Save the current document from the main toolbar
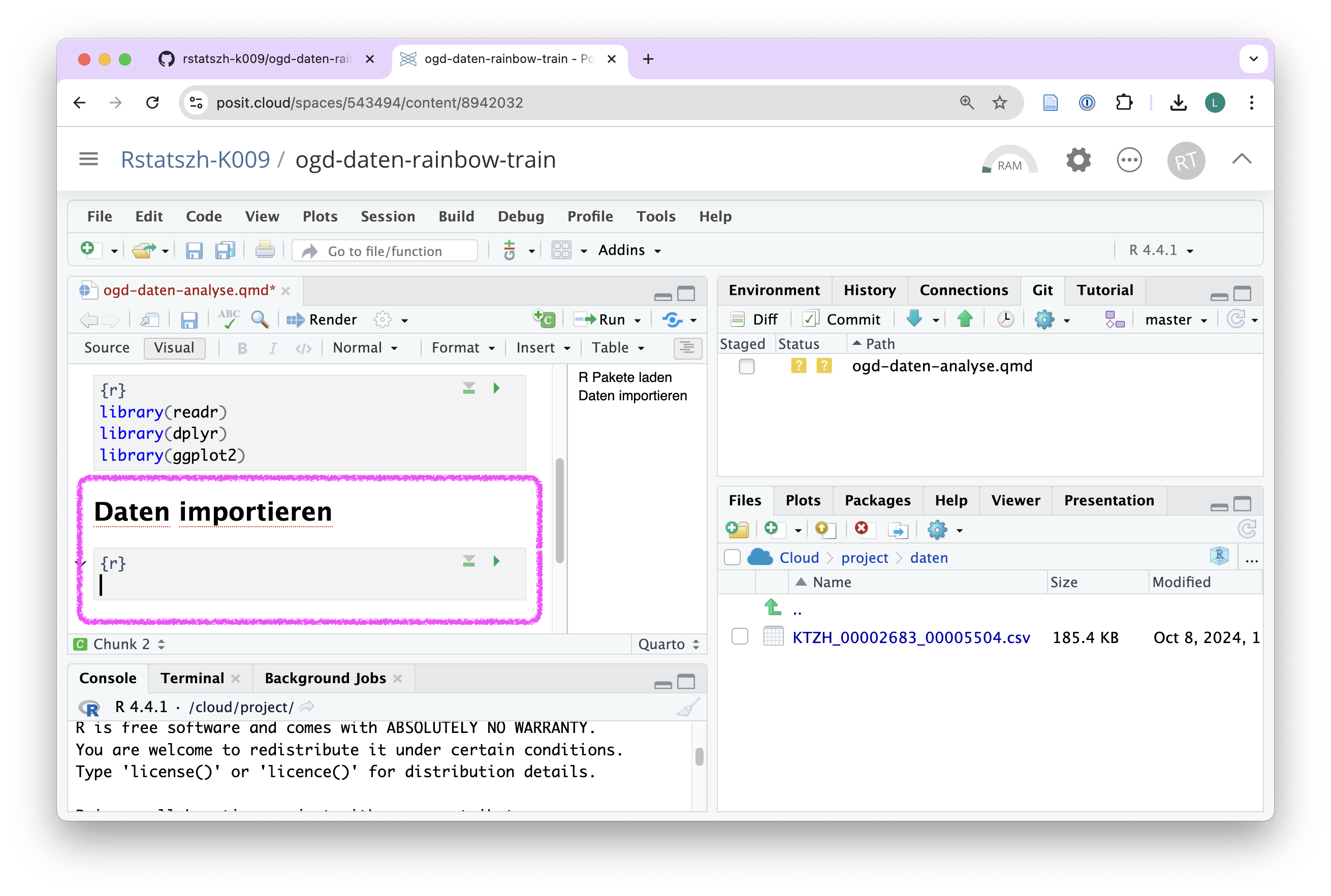The image size is (1331, 896). pos(194,250)
